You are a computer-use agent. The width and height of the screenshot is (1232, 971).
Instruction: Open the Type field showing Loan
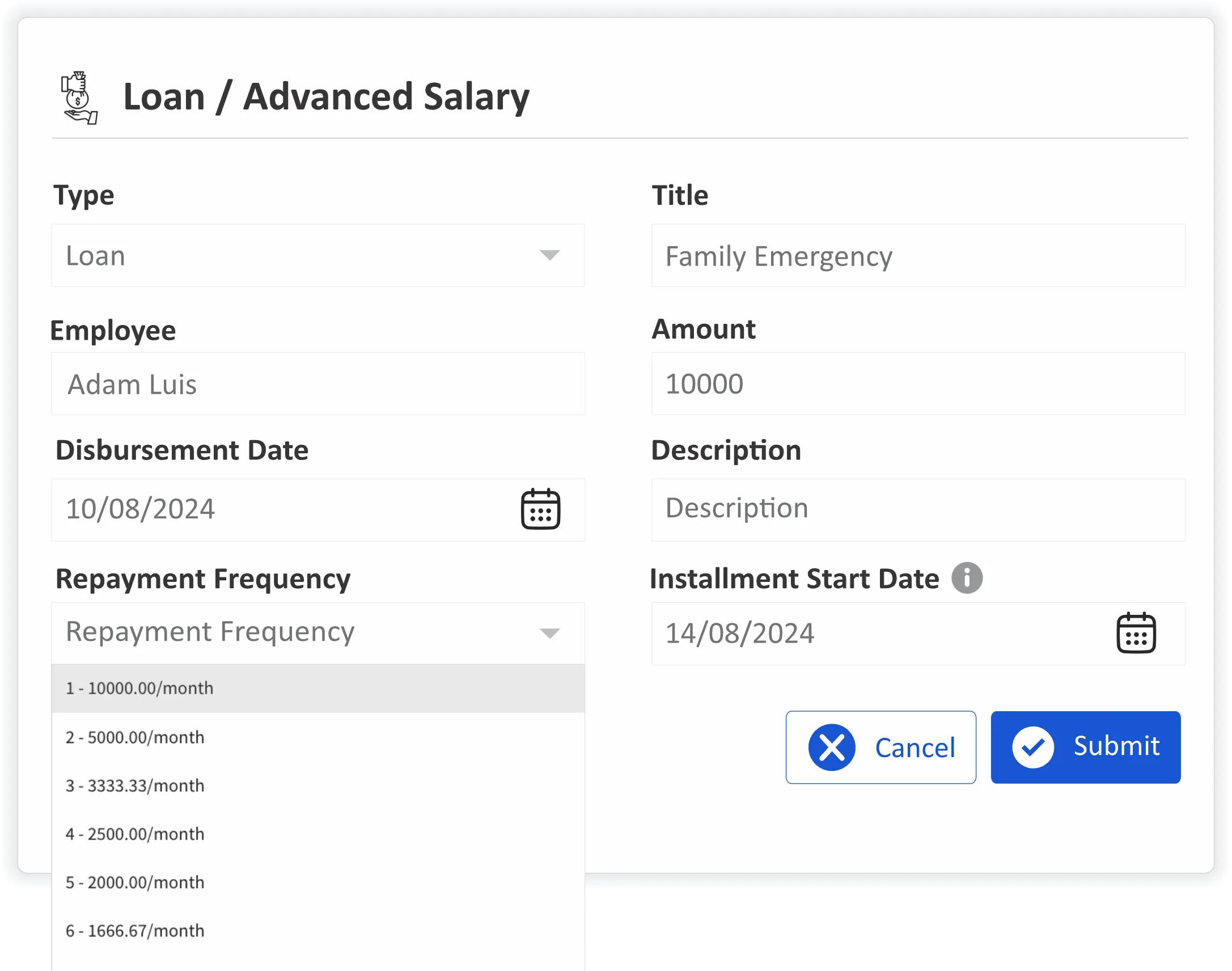(284, 255)
